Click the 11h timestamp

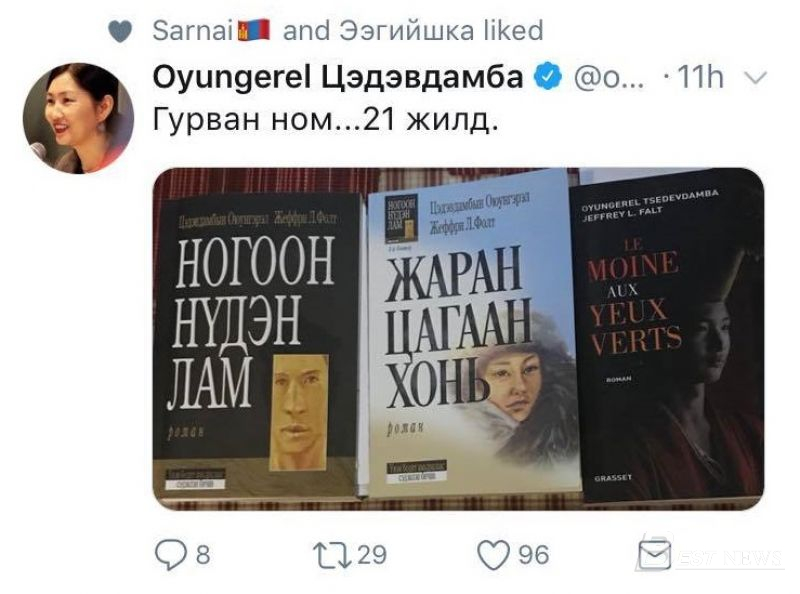point(701,78)
